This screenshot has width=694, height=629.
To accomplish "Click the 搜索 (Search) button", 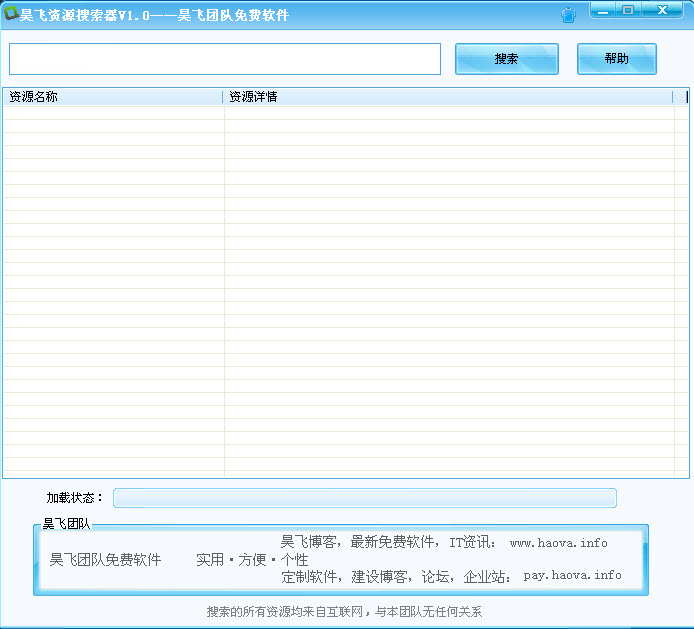I will coord(506,59).
